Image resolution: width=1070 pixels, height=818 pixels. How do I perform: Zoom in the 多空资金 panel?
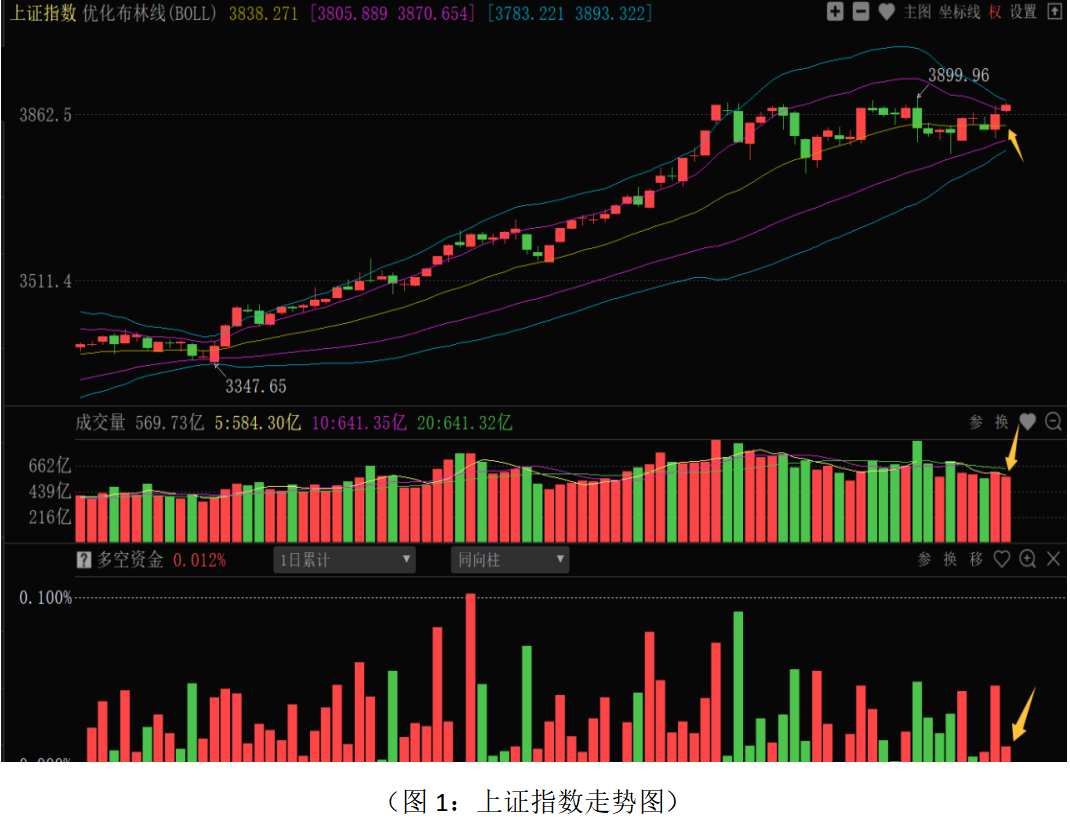[1027, 560]
